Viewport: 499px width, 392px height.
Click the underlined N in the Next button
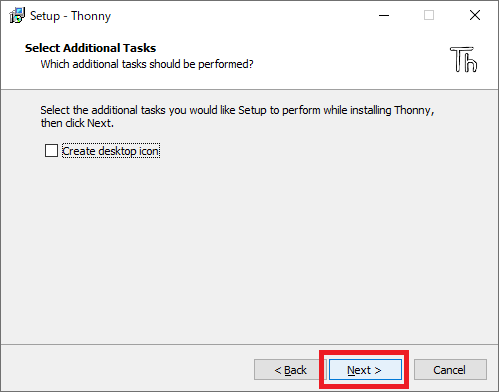351,370
